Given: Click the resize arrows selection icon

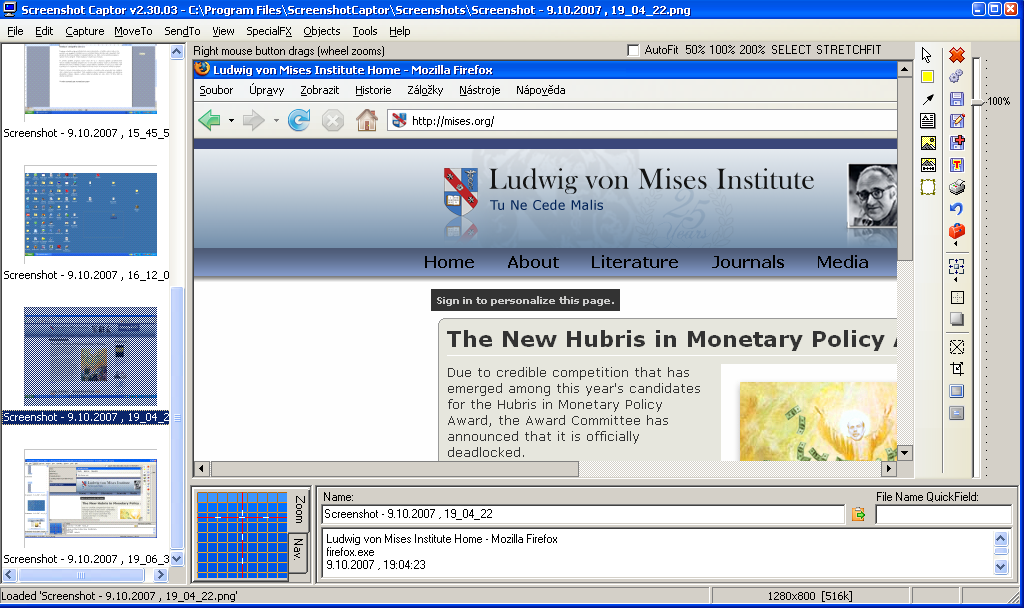Looking at the screenshot, I should 957,266.
